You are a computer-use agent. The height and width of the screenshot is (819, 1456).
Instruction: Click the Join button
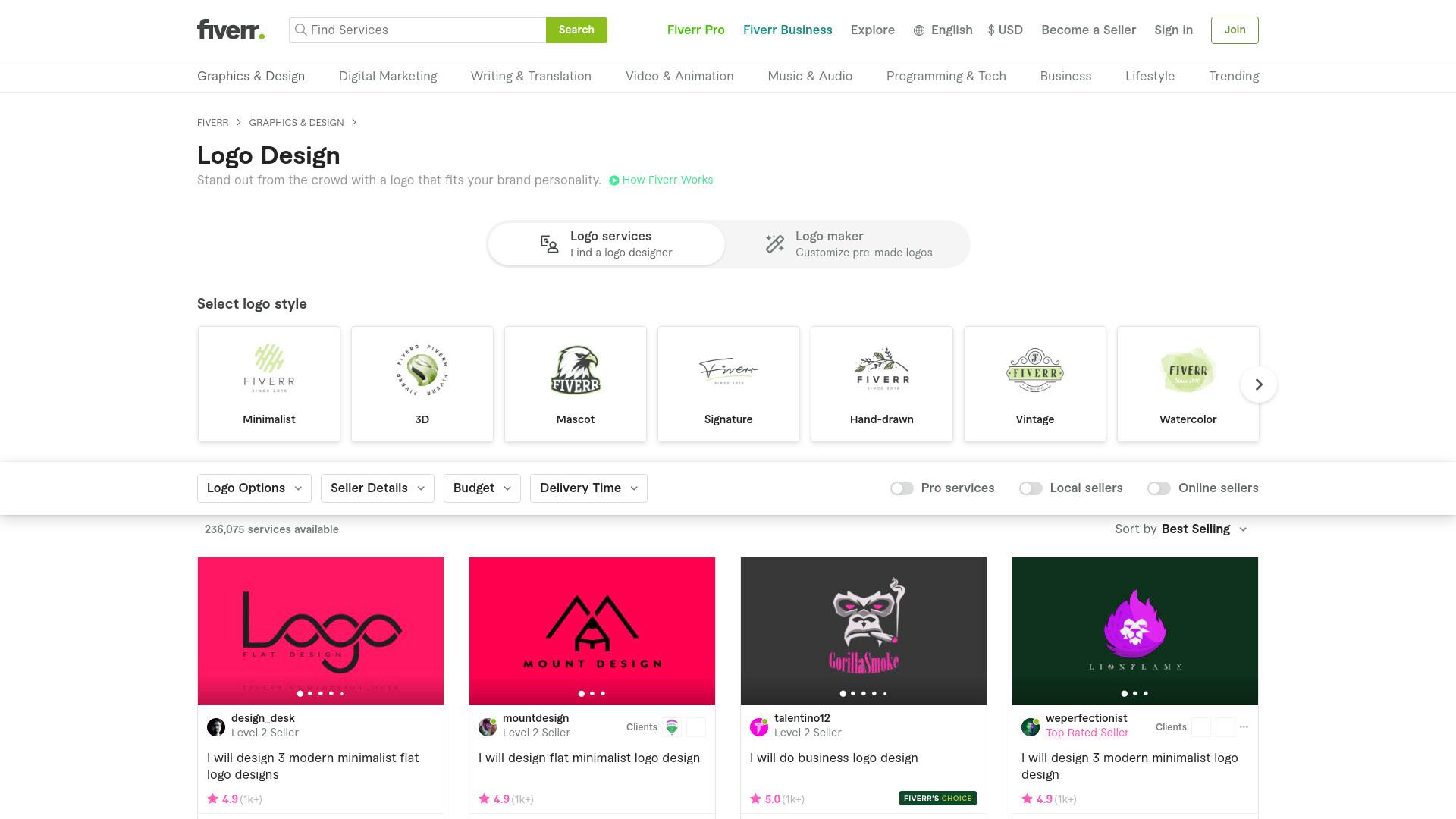click(1235, 30)
